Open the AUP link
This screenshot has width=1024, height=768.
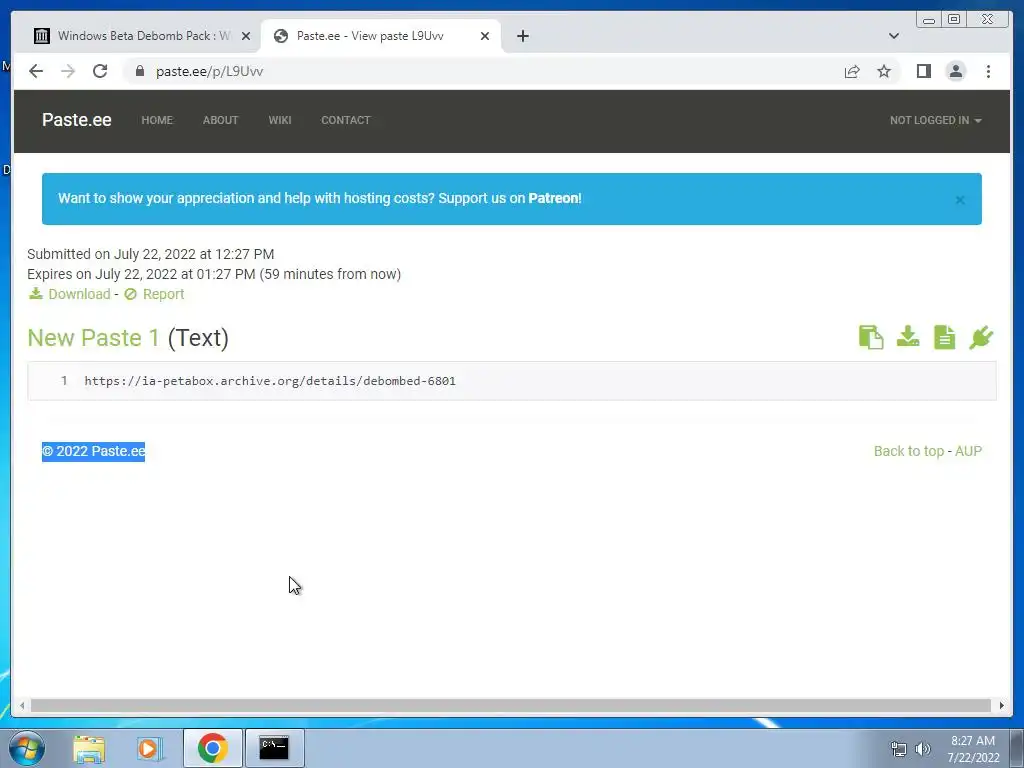(968, 451)
